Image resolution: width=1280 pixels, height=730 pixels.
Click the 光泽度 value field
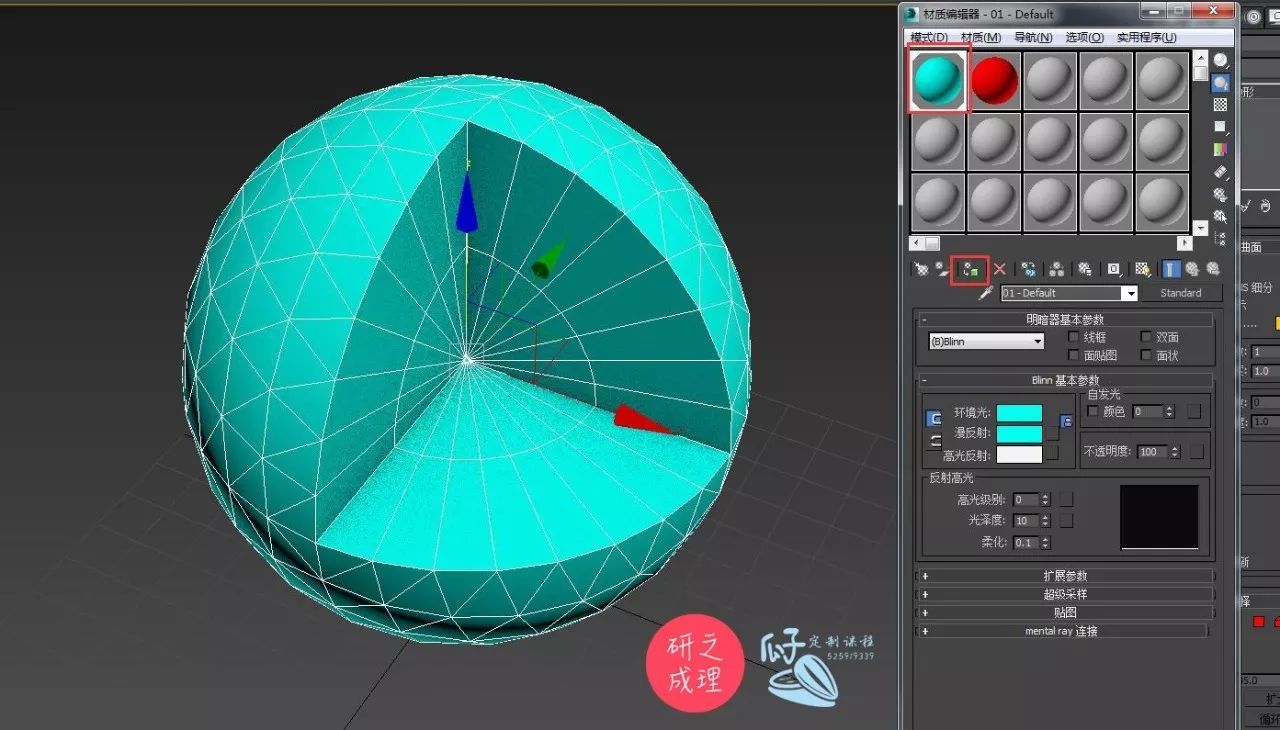tap(1026, 521)
